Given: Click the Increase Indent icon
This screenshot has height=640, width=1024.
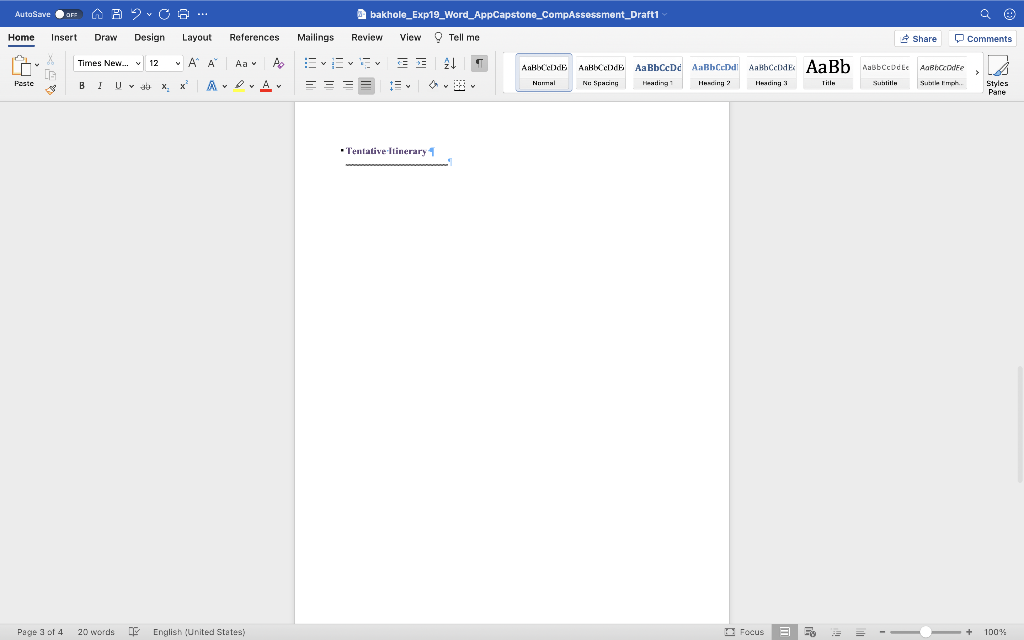Looking at the screenshot, I should 421,63.
